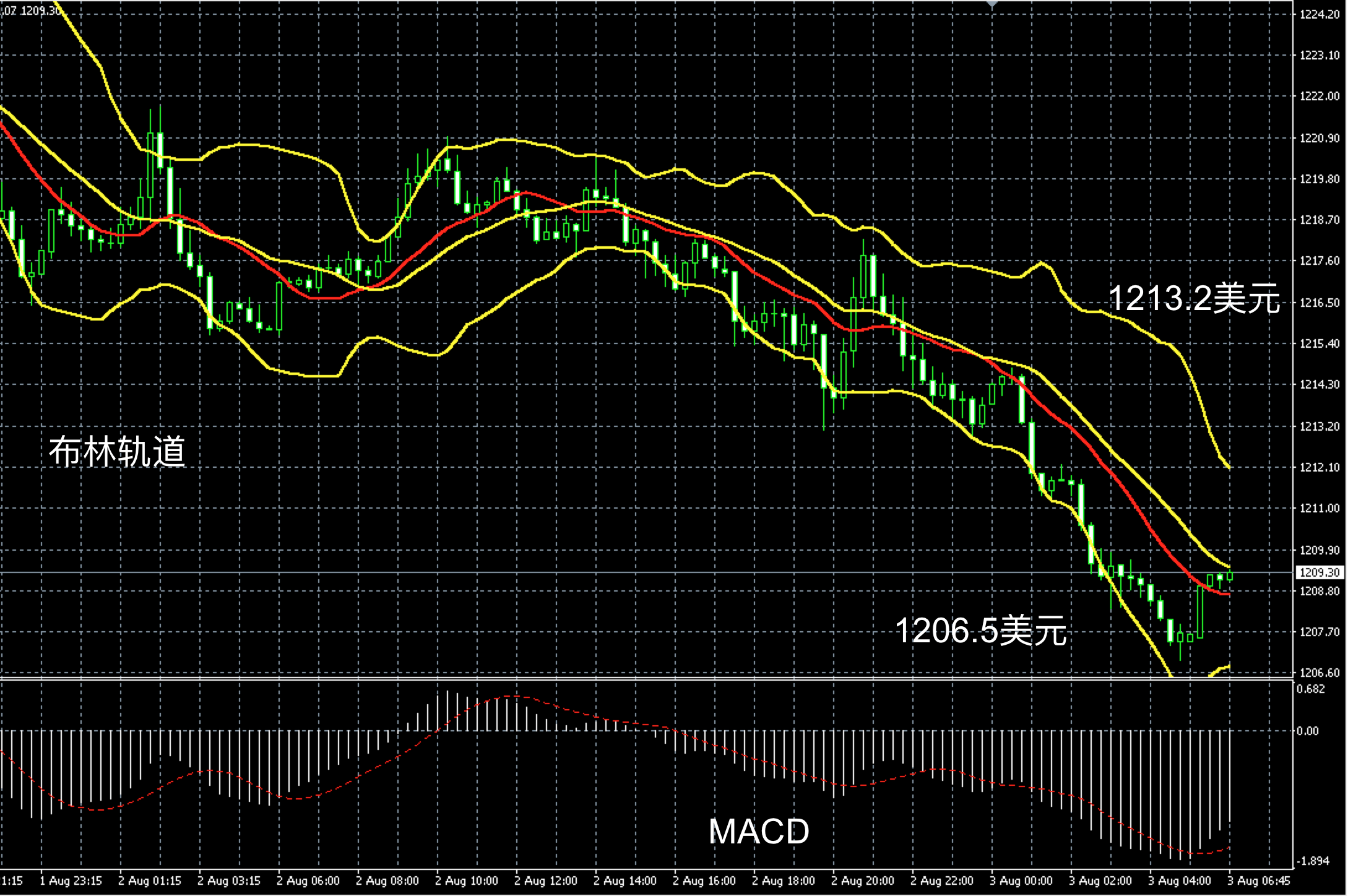Click the 1209.30 quote text at top-left
Screen dimensions: 1348x896
41,11
